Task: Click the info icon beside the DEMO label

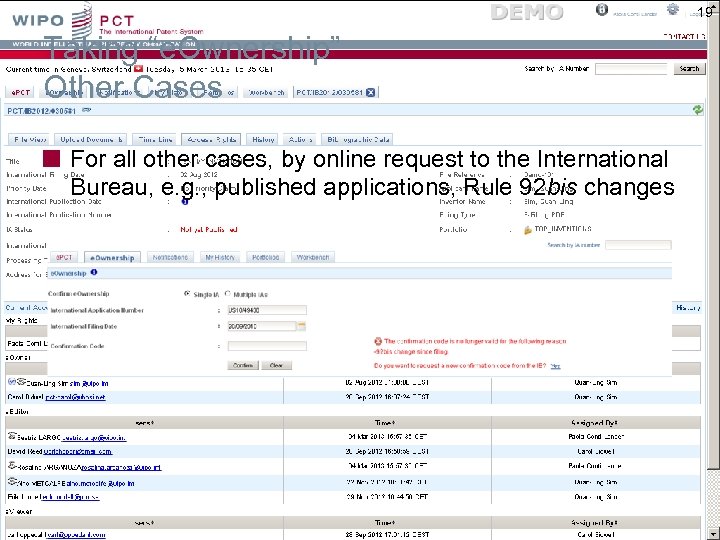Action: 602,10
